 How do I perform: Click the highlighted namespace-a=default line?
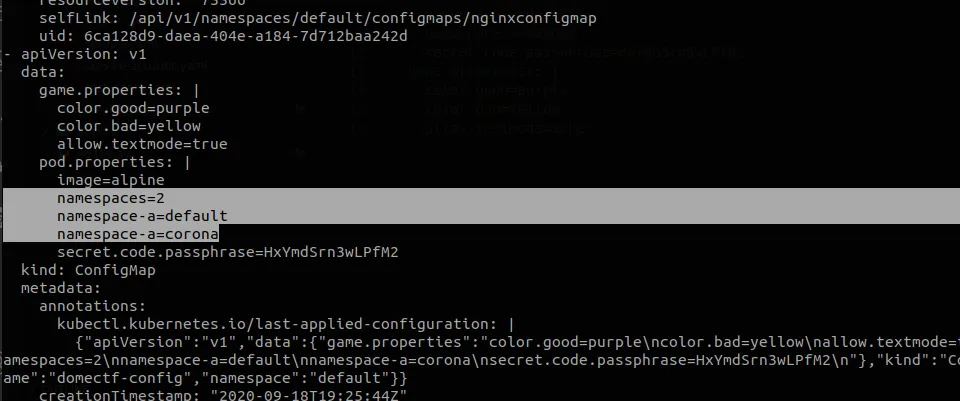pos(142,216)
